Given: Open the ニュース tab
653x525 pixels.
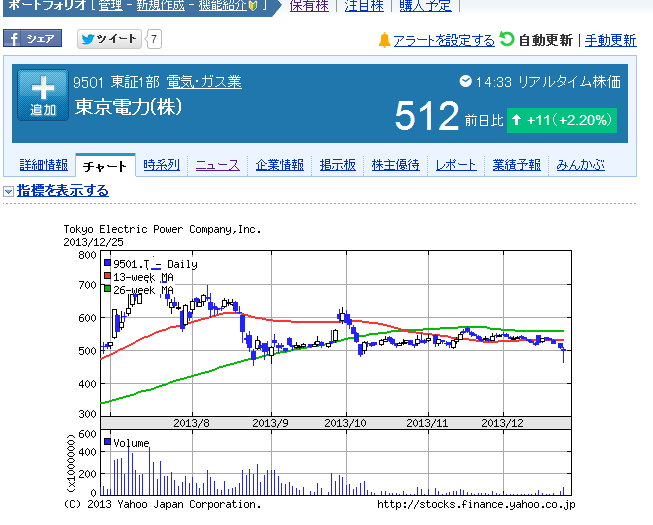Looking at the screenshot, I should tap(217, 165).
